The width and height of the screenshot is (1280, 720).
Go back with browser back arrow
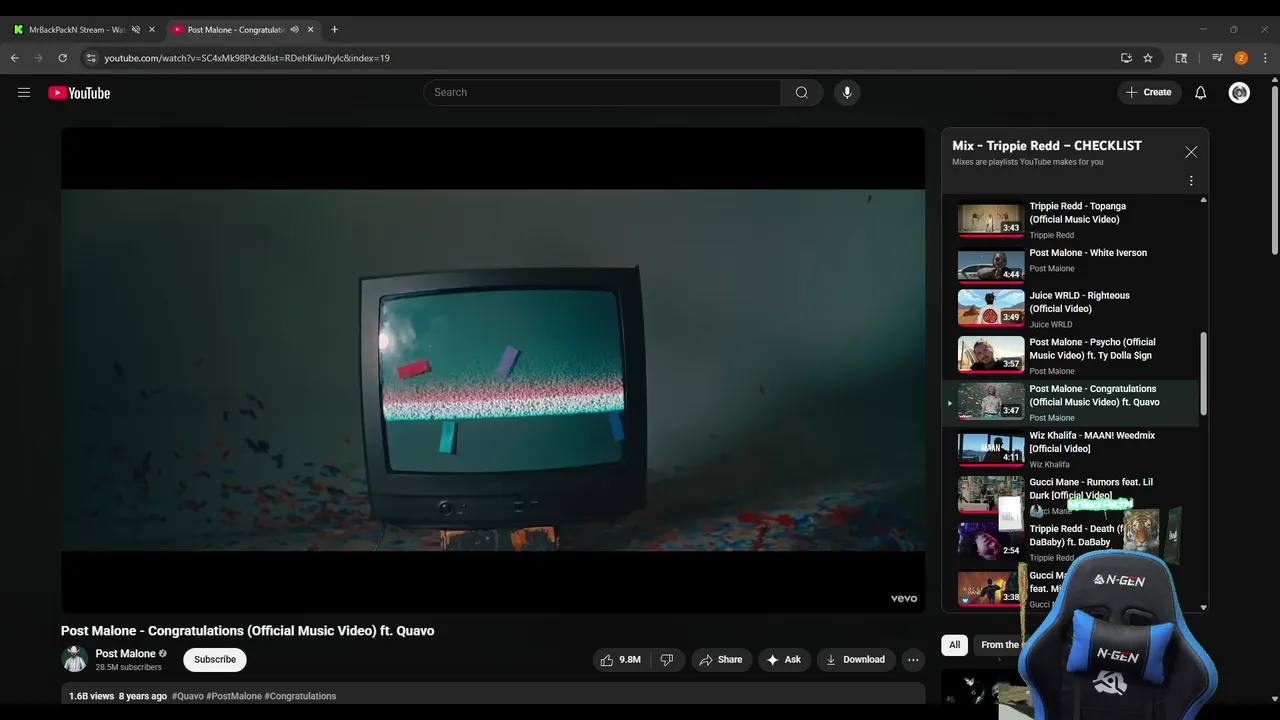tap(15, 58)
